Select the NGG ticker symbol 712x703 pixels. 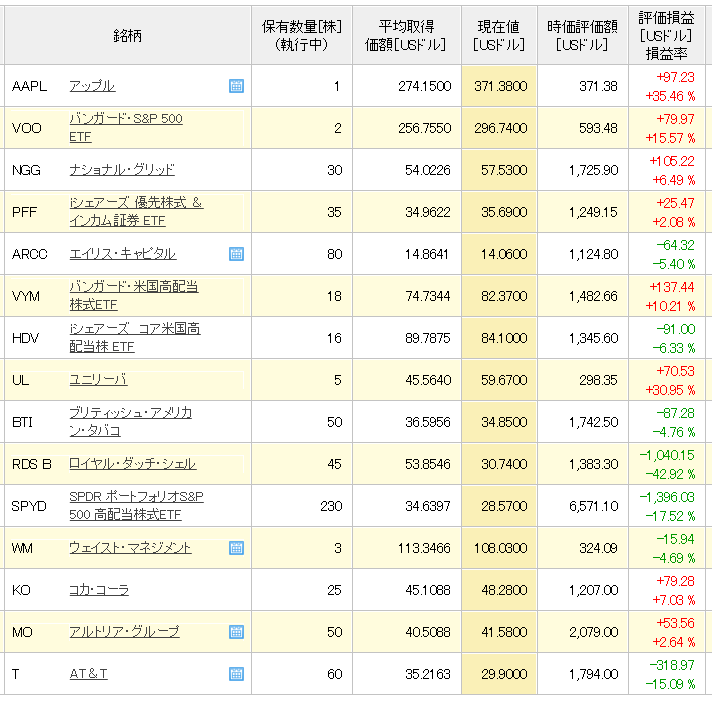point(26,170)
